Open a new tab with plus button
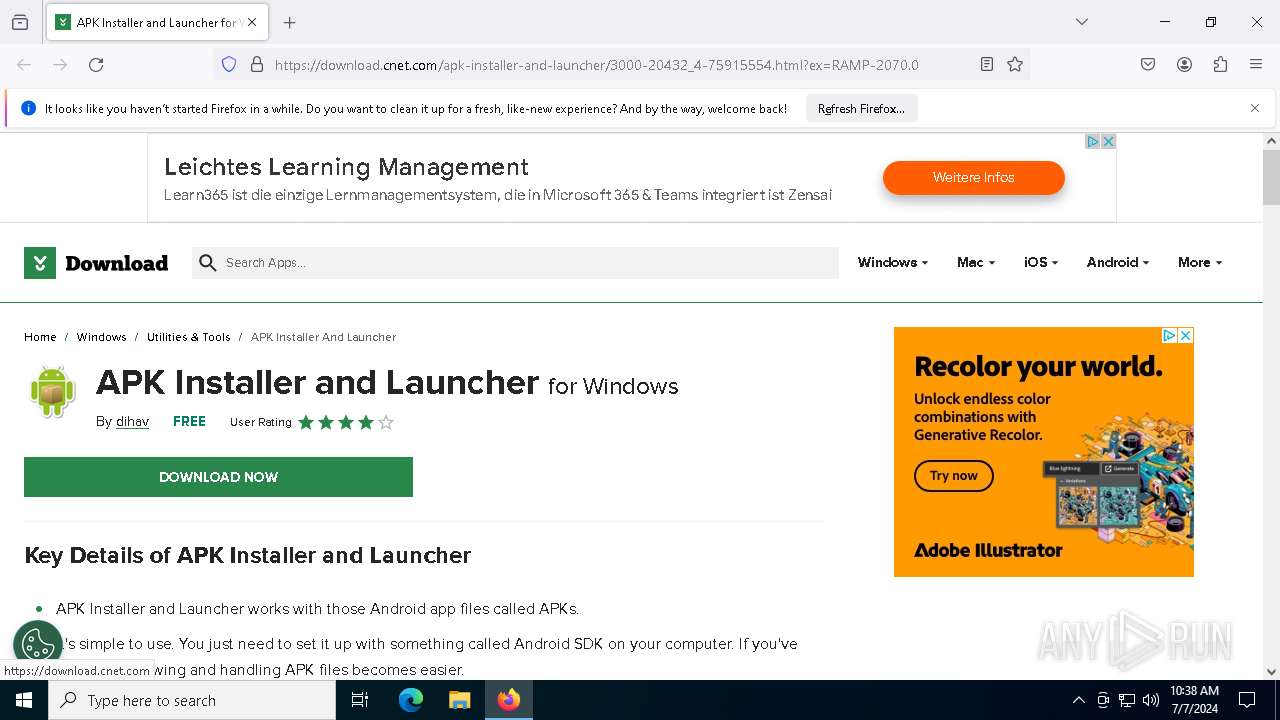The image size is (1280, 720). click(x=290, y=22)
